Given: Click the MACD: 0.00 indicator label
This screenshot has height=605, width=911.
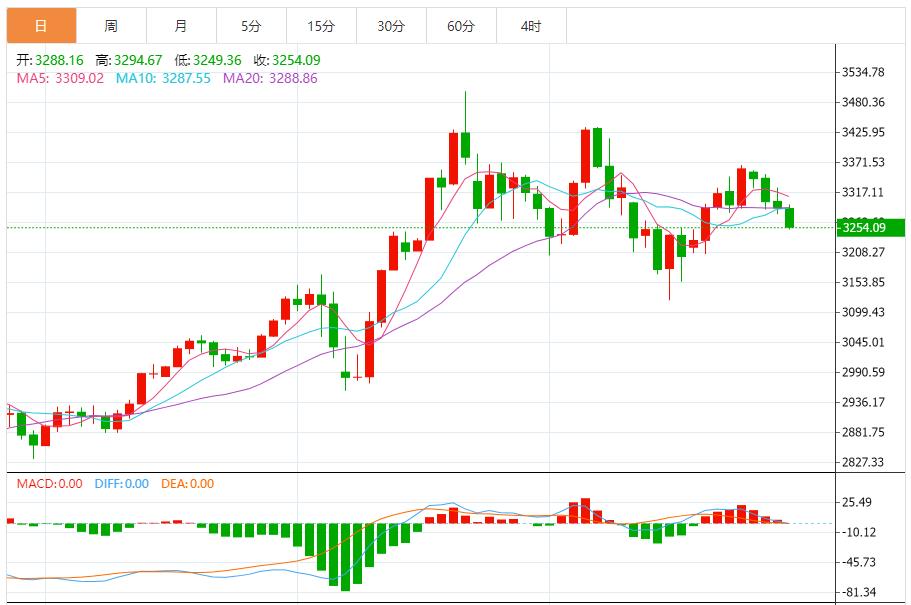Looking at the screenshot, I should click(49, 484).
